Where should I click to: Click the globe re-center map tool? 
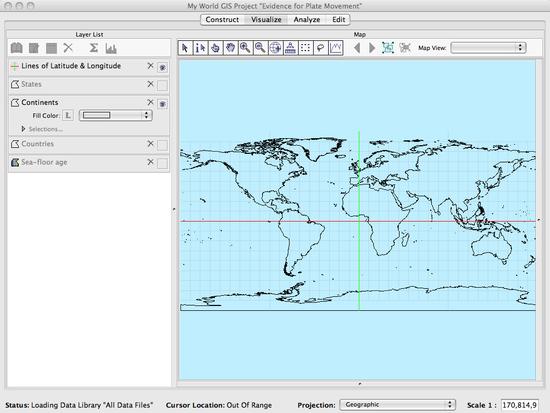[275, 48]
